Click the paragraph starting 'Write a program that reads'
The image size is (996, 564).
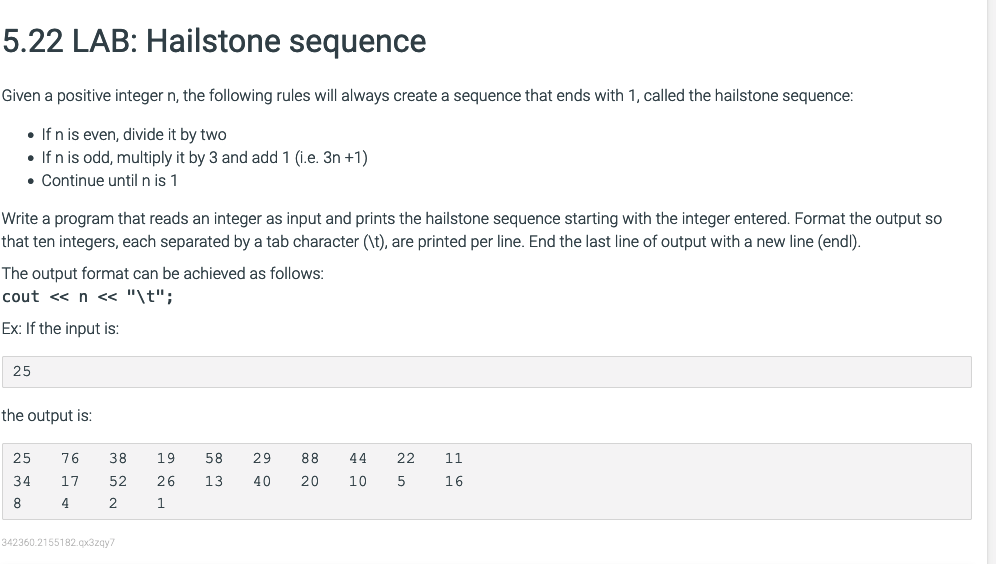pyautogui.click(x=471, y=230)
